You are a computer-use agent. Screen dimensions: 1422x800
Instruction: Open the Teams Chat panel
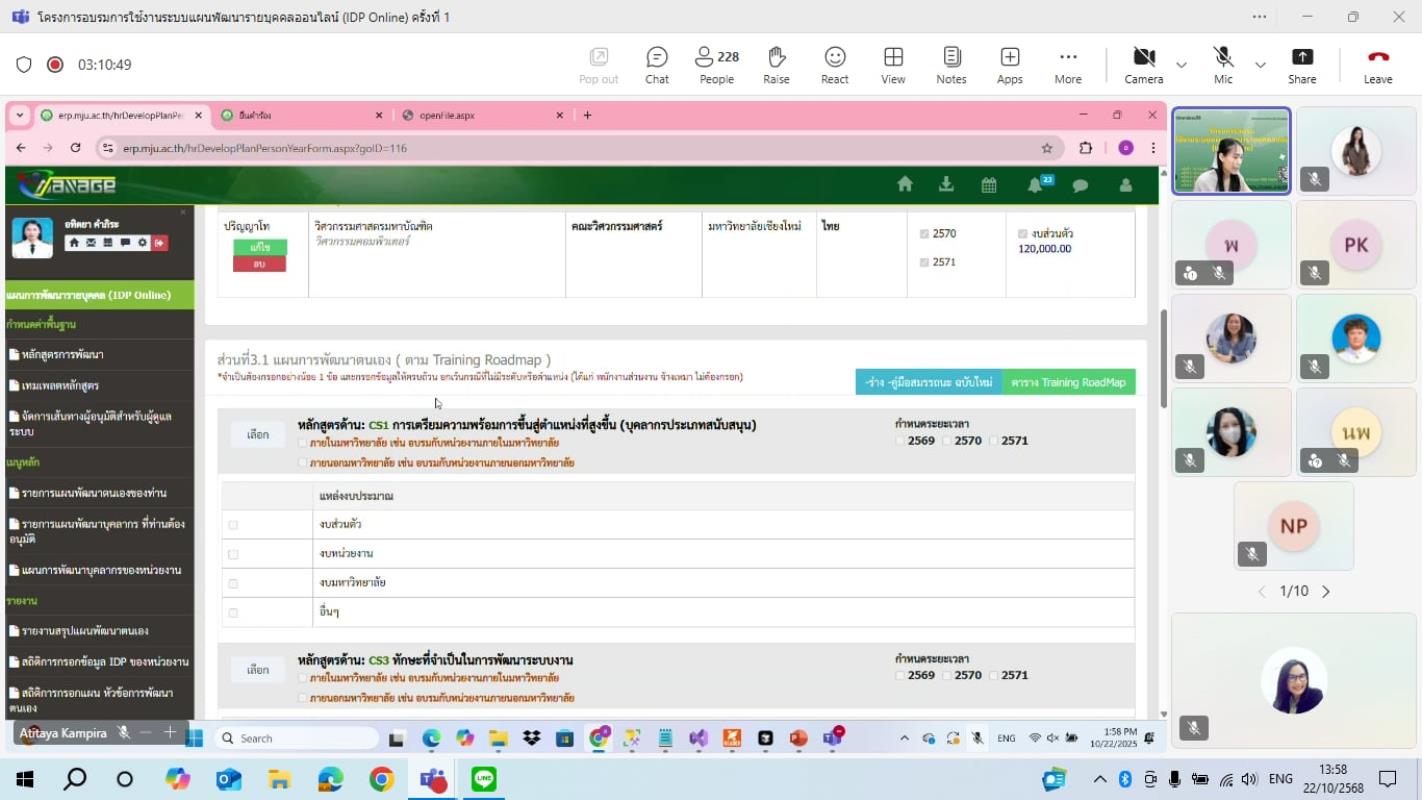click(x=657, y=65)
